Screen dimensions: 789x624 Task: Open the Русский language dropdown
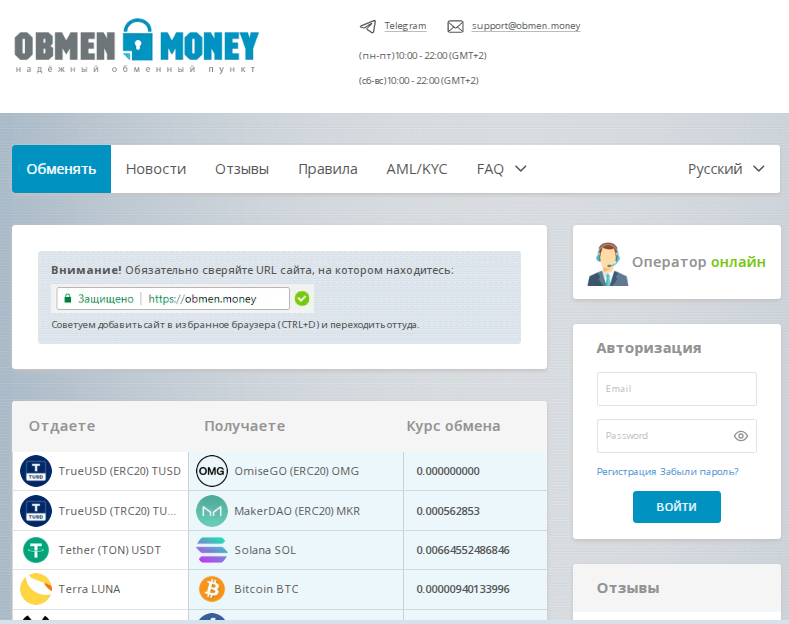(726, 169)
